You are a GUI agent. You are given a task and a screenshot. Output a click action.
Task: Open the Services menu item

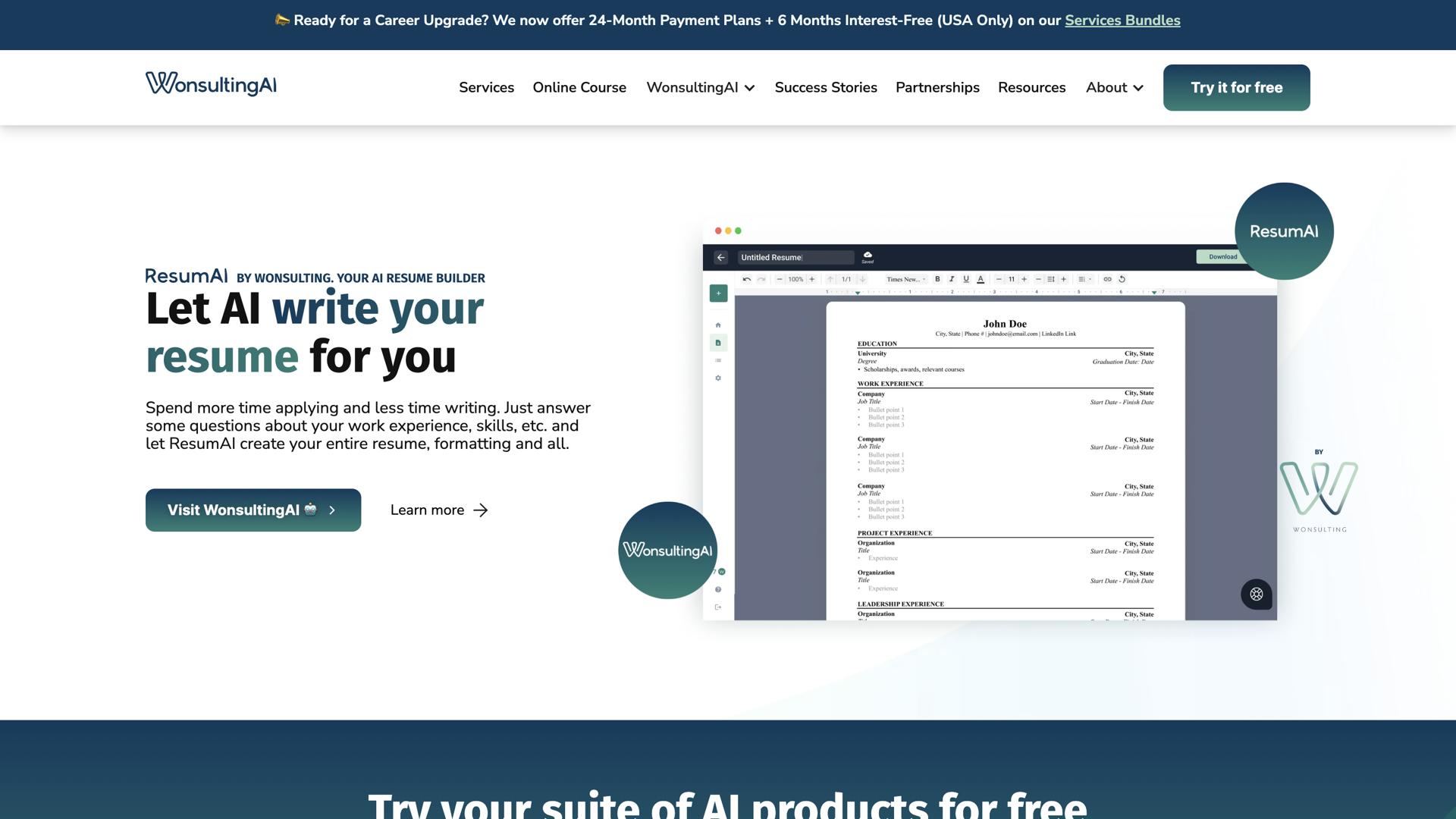pyautogui.click(x=486, y=88)
